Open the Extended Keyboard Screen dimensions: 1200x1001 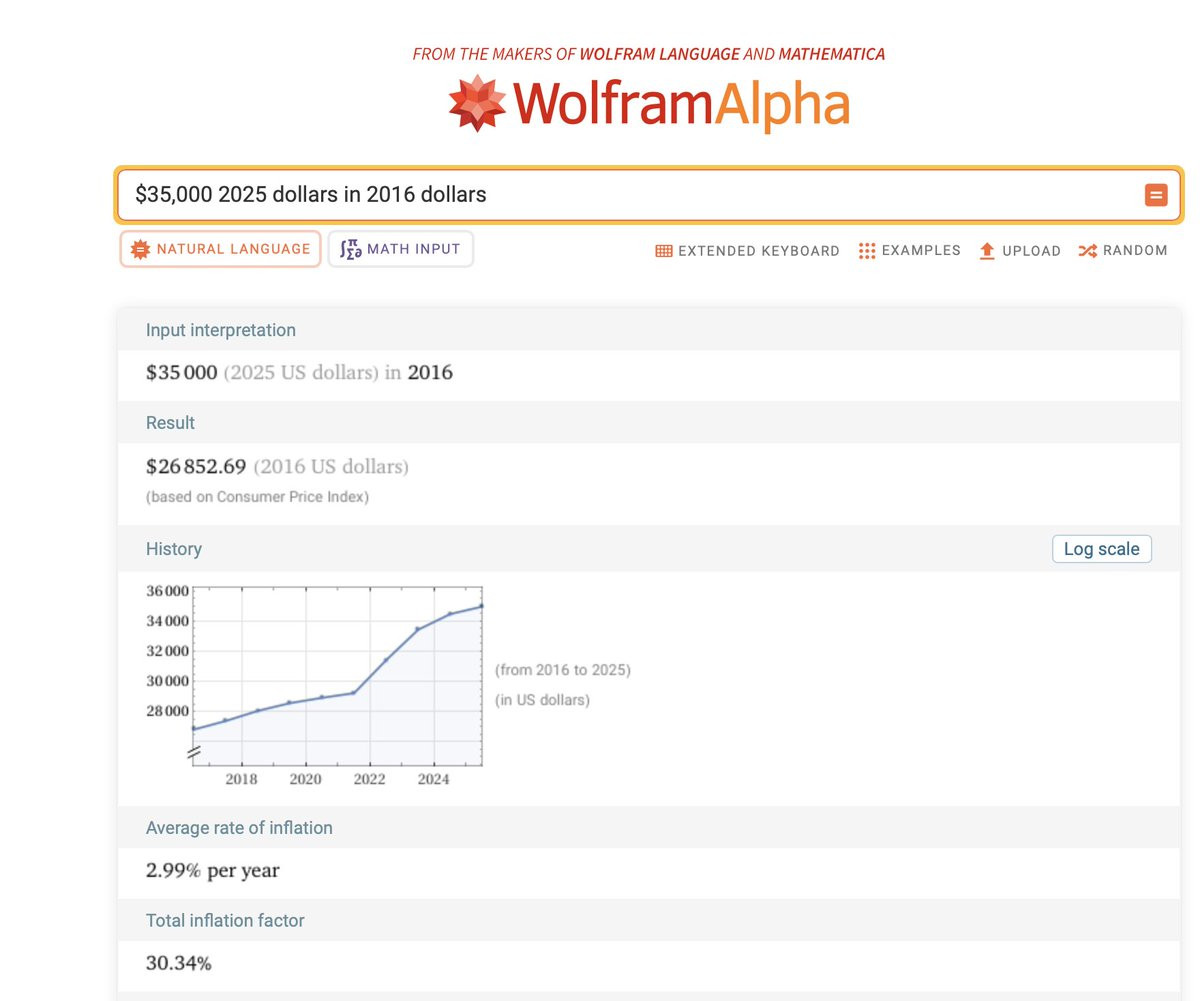748,251
